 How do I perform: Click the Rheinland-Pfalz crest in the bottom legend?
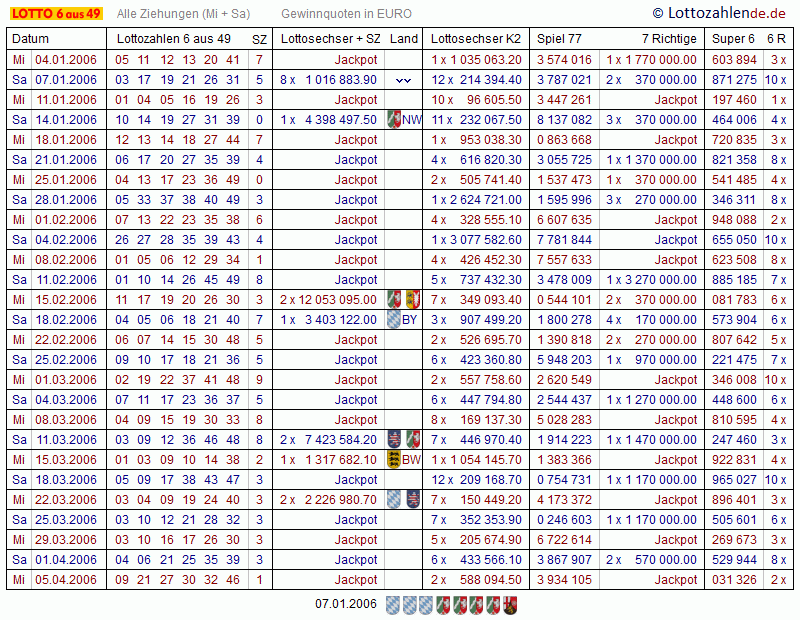510,605
